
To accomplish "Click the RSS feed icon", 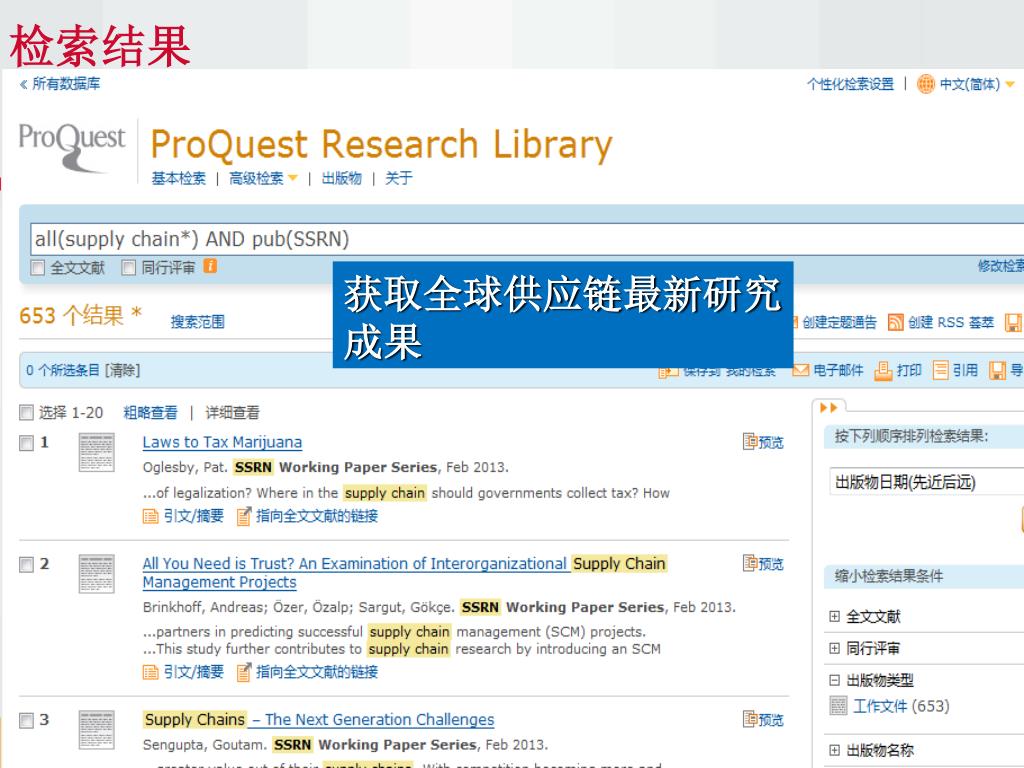I will pyautogui.click(x=895, y=322).
